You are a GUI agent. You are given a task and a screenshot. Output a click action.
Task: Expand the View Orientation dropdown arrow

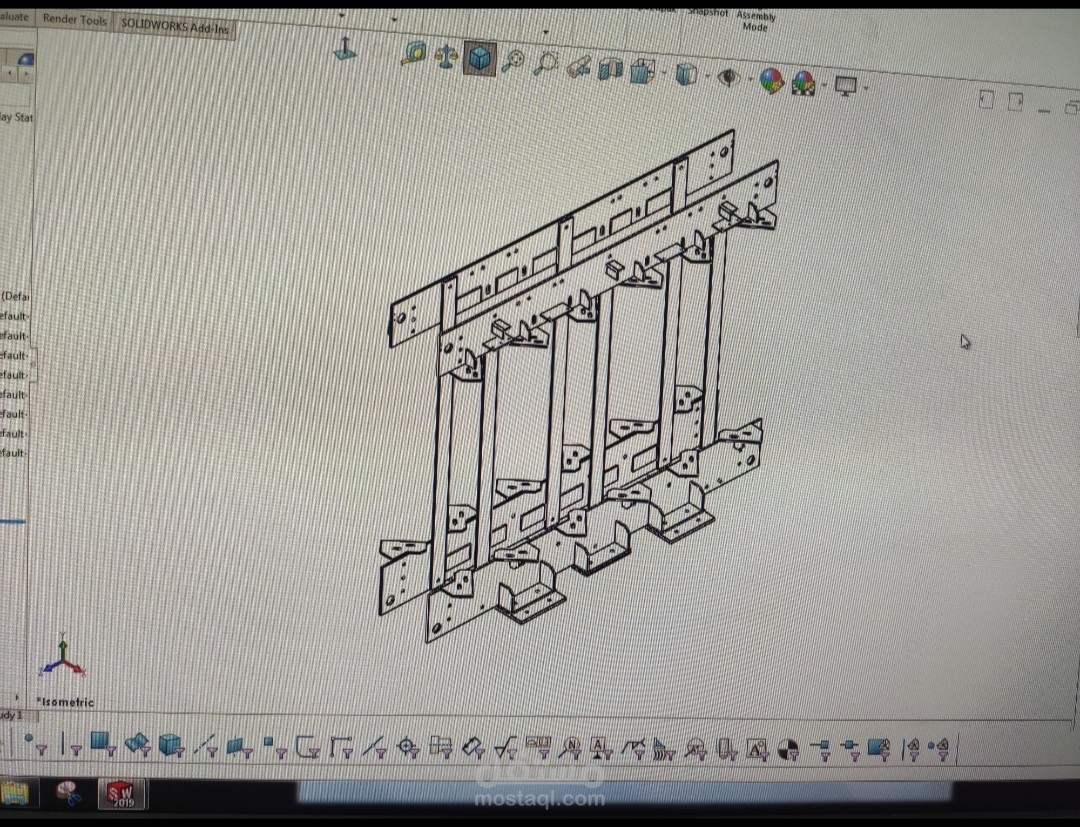coord(664,73)
